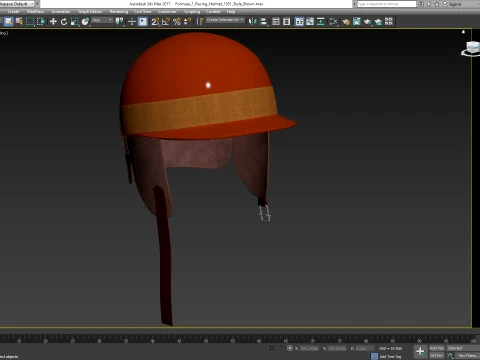This screenshot has height=360, width=480.
Task: Toggle Absolute/Offset transform type-in mode icon
Action: tap(290, 348)
